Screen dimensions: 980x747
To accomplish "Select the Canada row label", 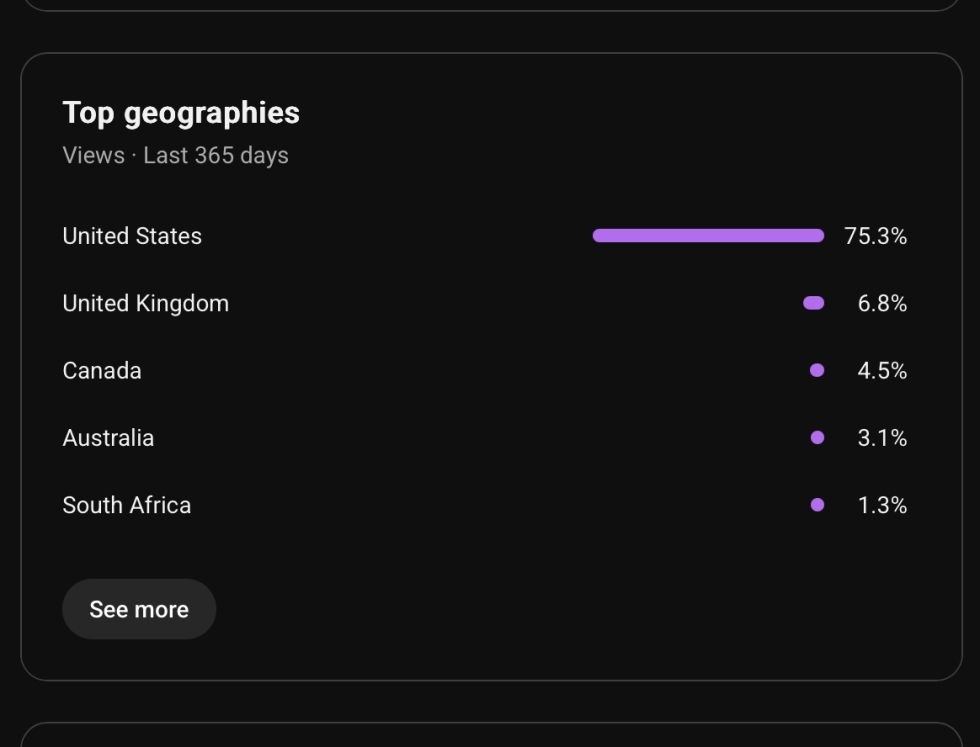I will pos(102,371).
